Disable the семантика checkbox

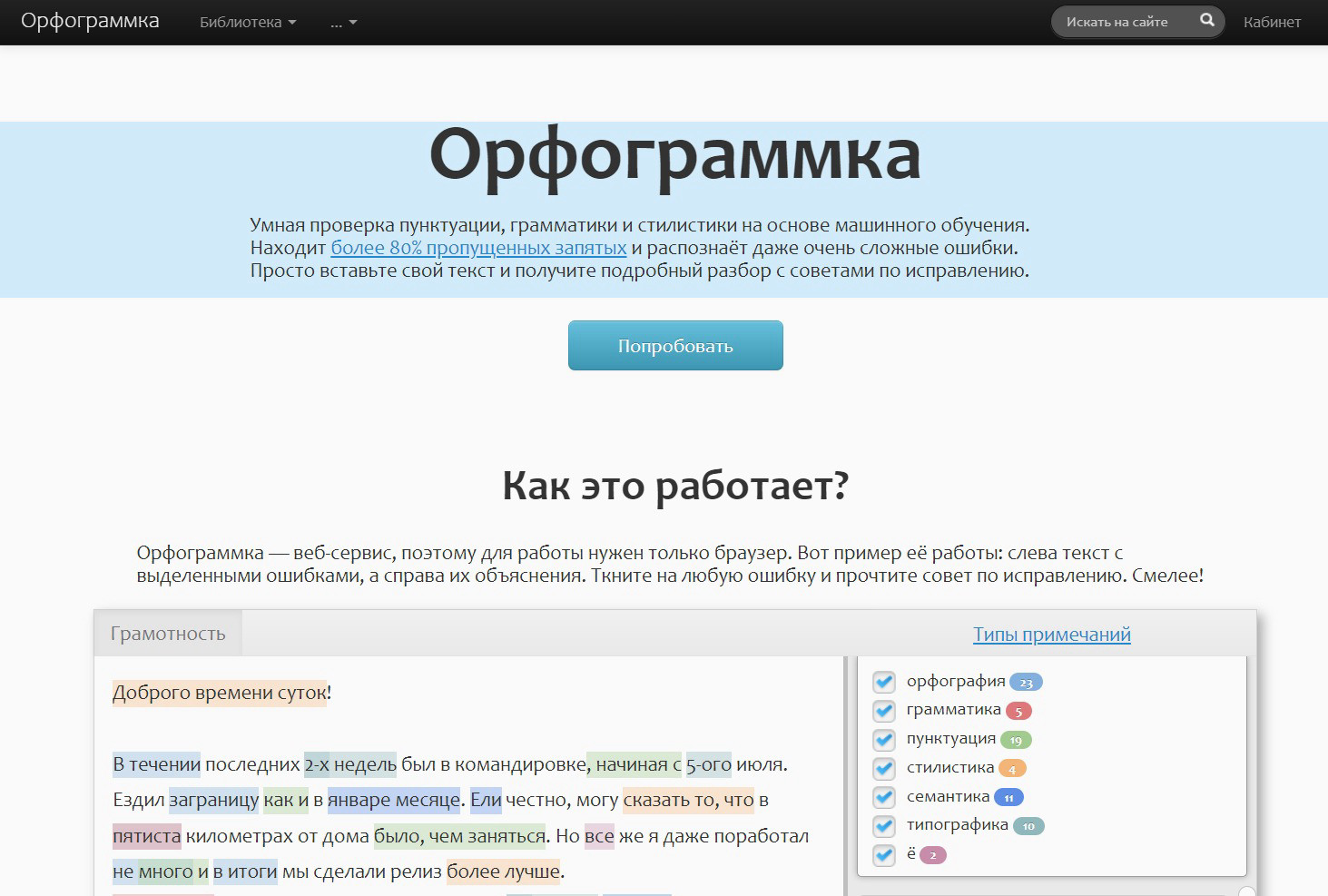pyautogui.click(x=884, y=798)
